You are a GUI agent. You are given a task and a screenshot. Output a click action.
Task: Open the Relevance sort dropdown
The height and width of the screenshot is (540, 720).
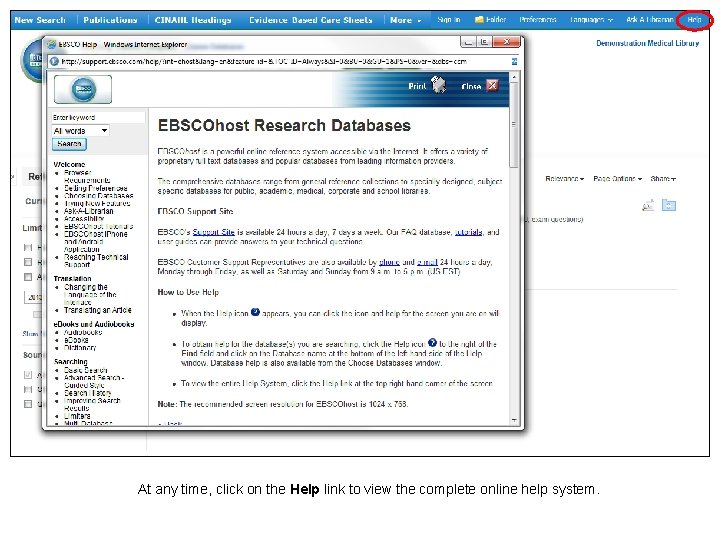pos(564,179)
